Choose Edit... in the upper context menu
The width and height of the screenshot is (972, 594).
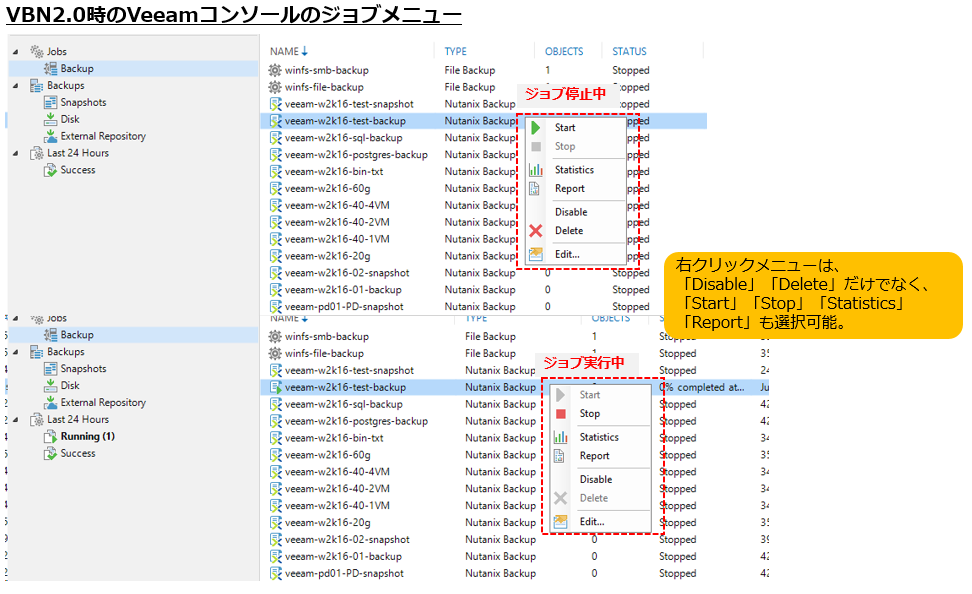pyautogui.click(x=567, y=254)
